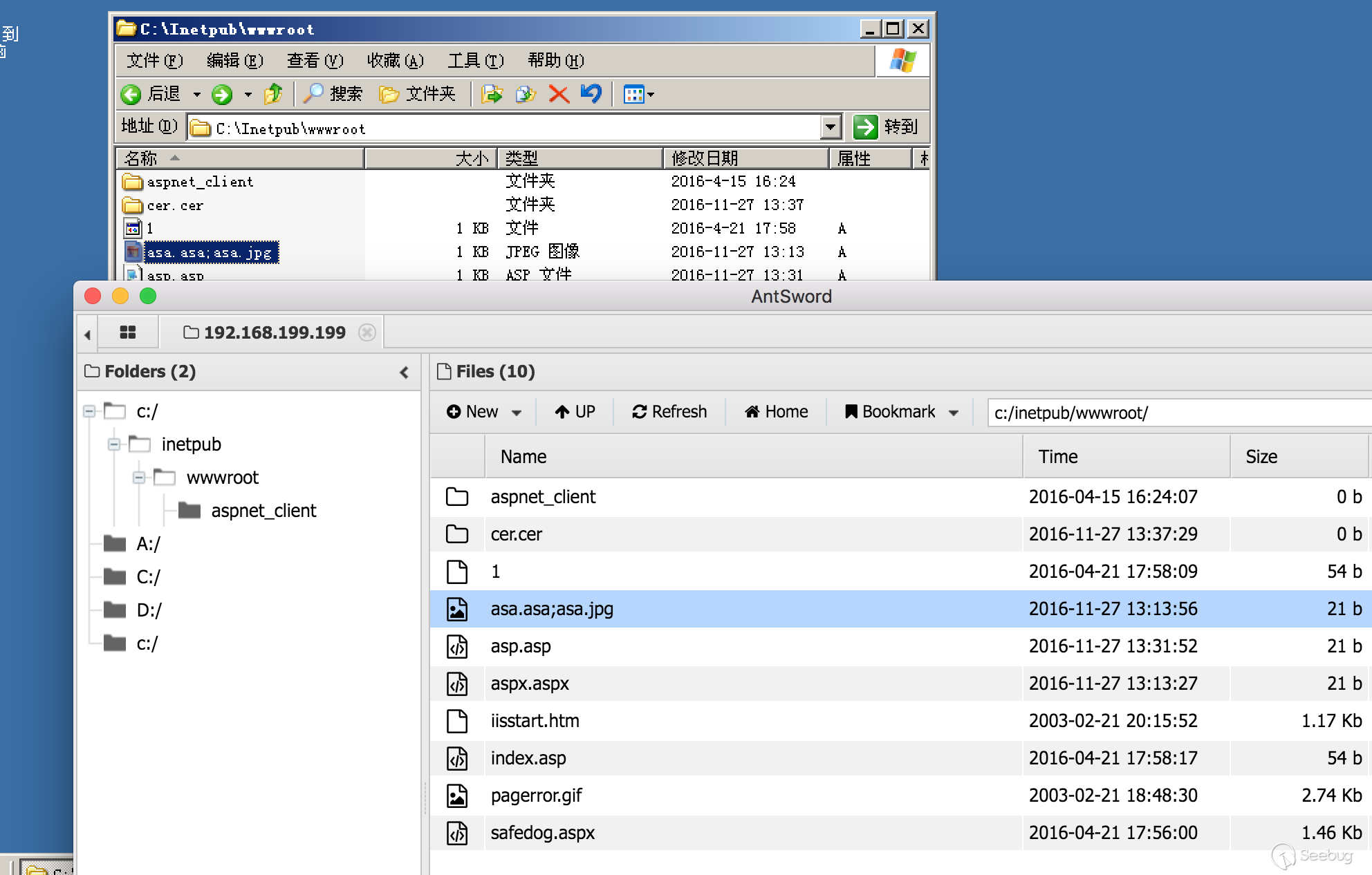Collapse the wwwroot tree node
The width and height of the screenshot is (1372, 875).
pos(139,478)
